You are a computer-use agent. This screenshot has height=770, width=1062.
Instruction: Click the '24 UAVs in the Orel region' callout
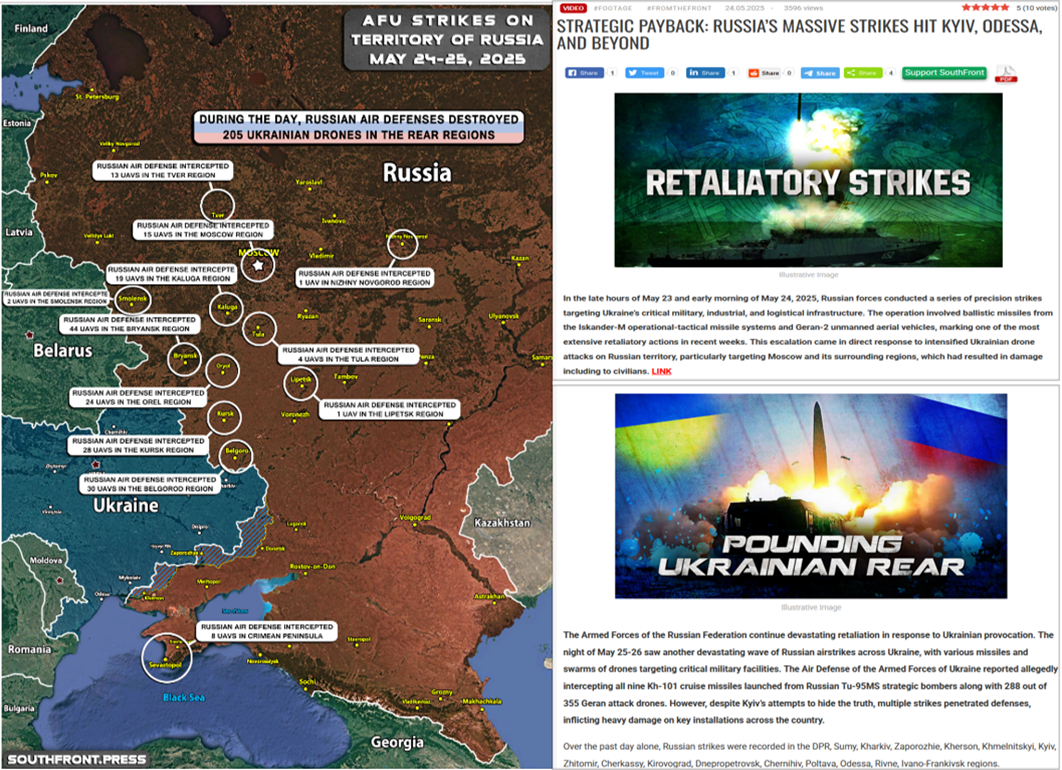click(x=138, y=397)
